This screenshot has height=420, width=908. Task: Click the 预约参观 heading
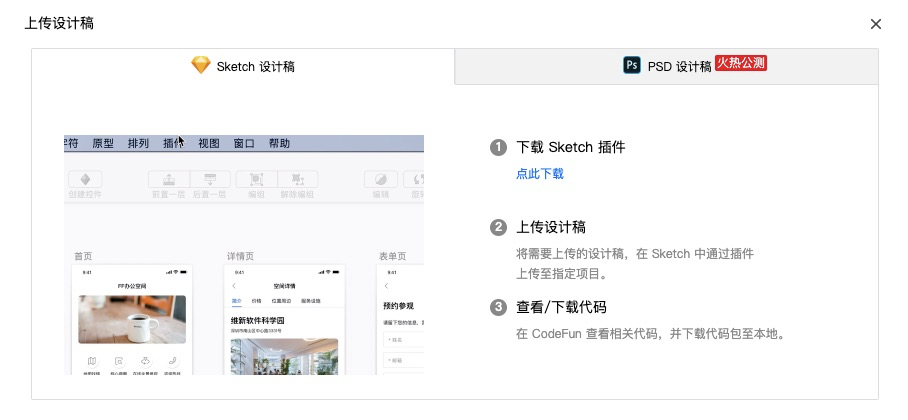398,306
